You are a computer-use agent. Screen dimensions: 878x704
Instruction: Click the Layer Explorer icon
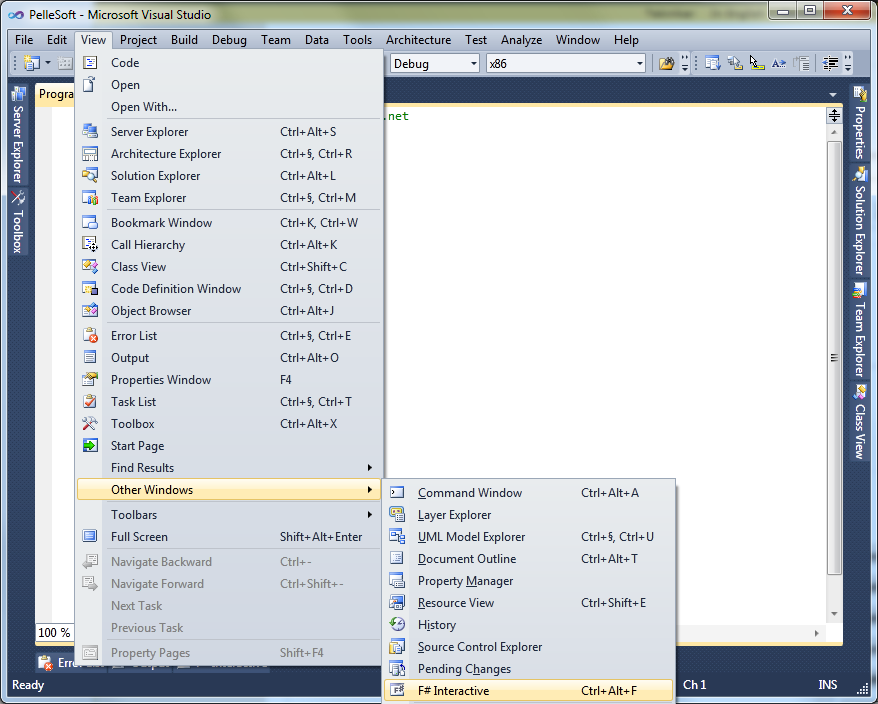point(397,515)
